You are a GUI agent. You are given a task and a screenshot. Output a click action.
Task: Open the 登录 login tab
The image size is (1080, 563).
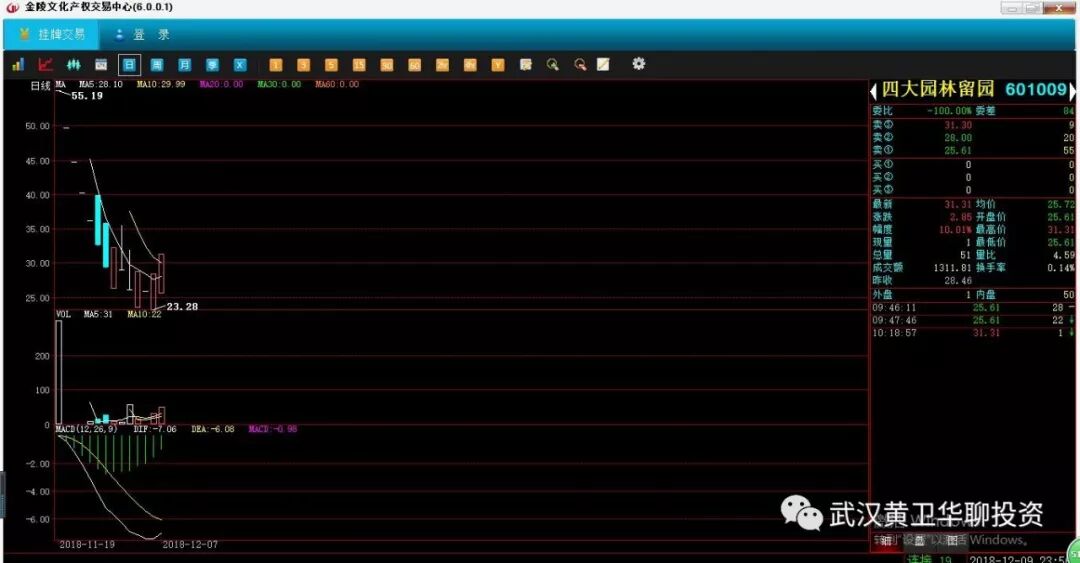(x=141, y=34)
